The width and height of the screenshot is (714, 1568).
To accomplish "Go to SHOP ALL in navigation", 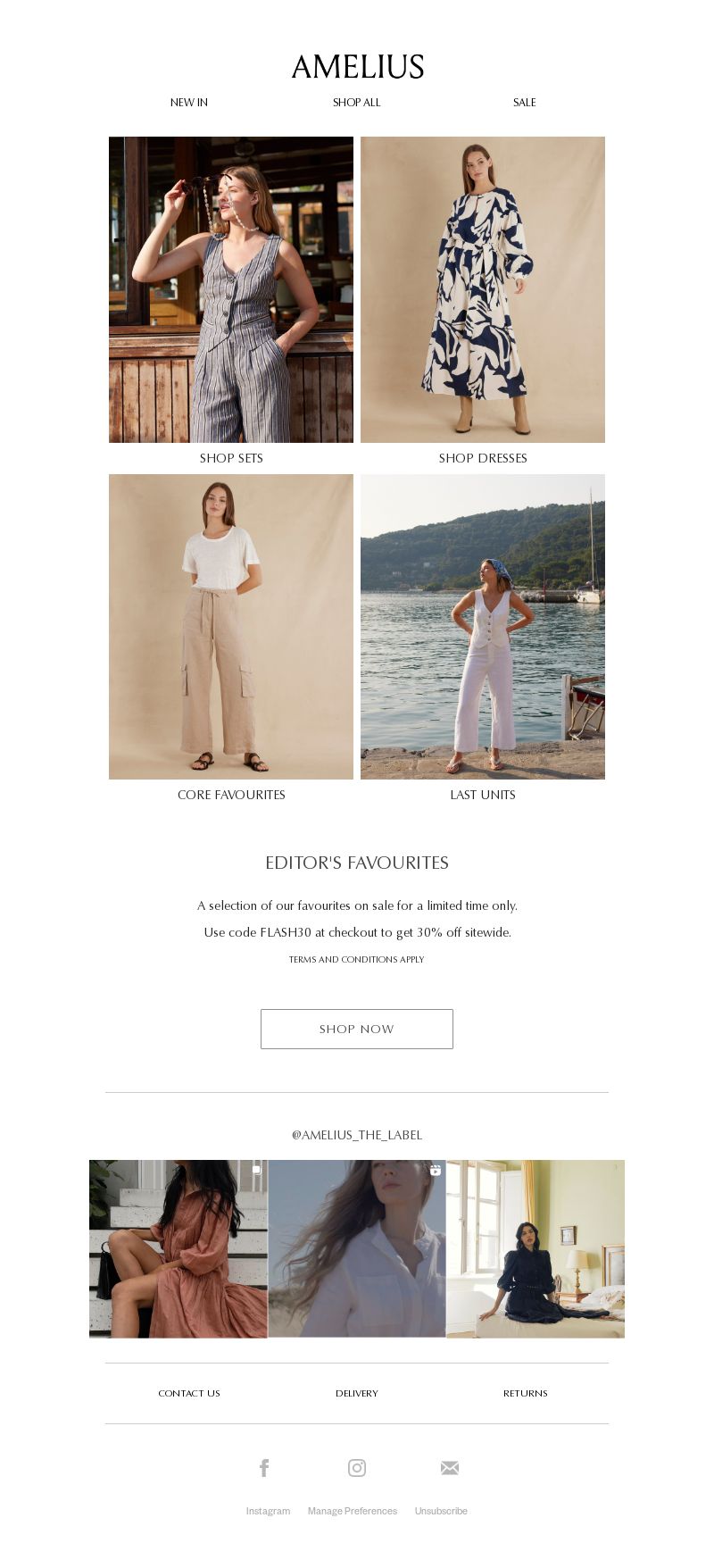I will (x=357, y=103).
